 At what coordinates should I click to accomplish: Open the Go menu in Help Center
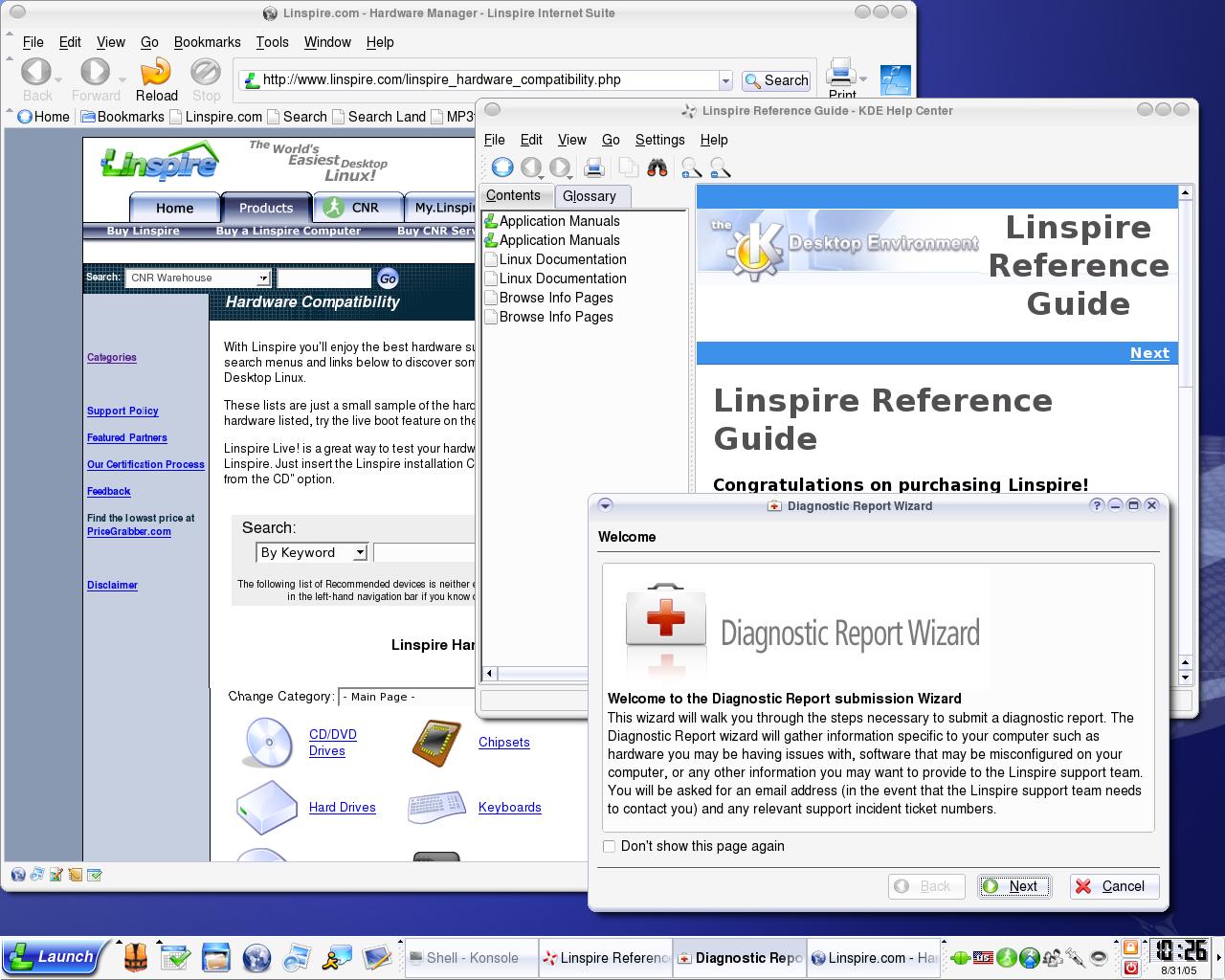pyautogui.click(x=611, y=140)
